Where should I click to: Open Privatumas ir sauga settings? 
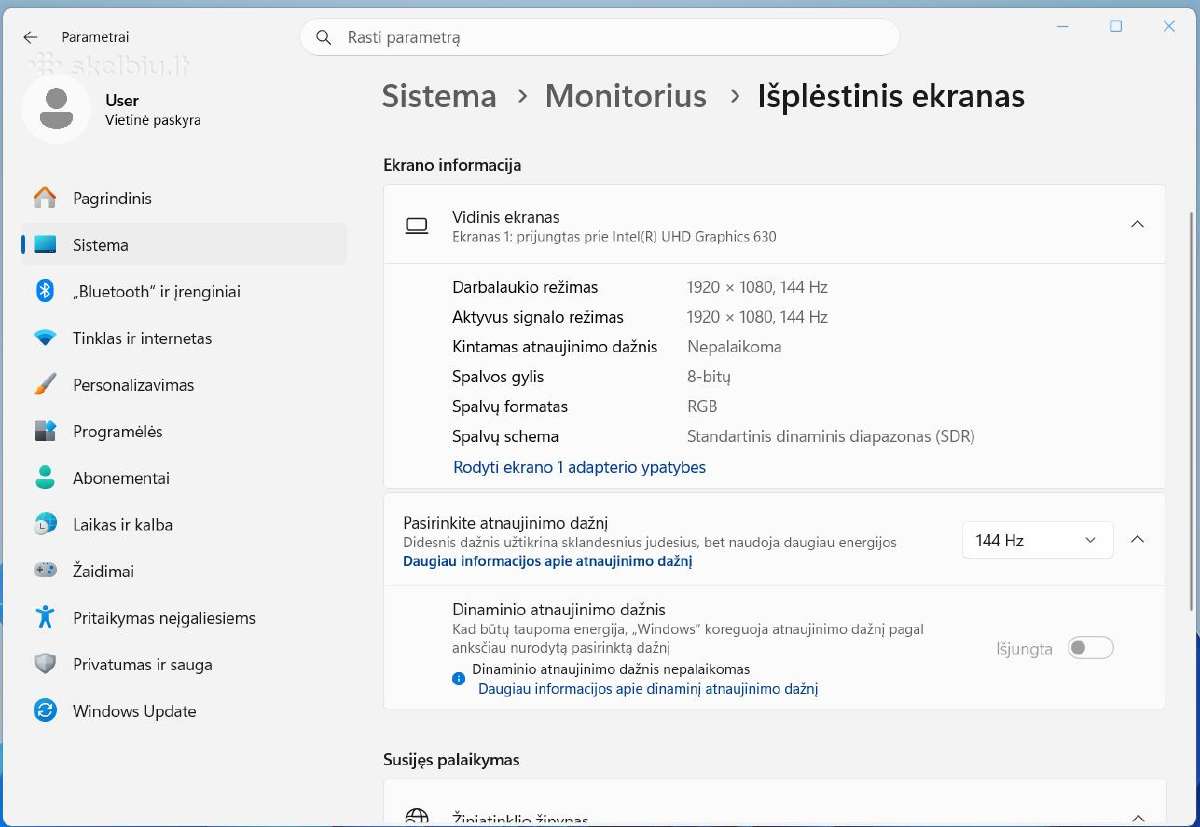coord(183,664)
